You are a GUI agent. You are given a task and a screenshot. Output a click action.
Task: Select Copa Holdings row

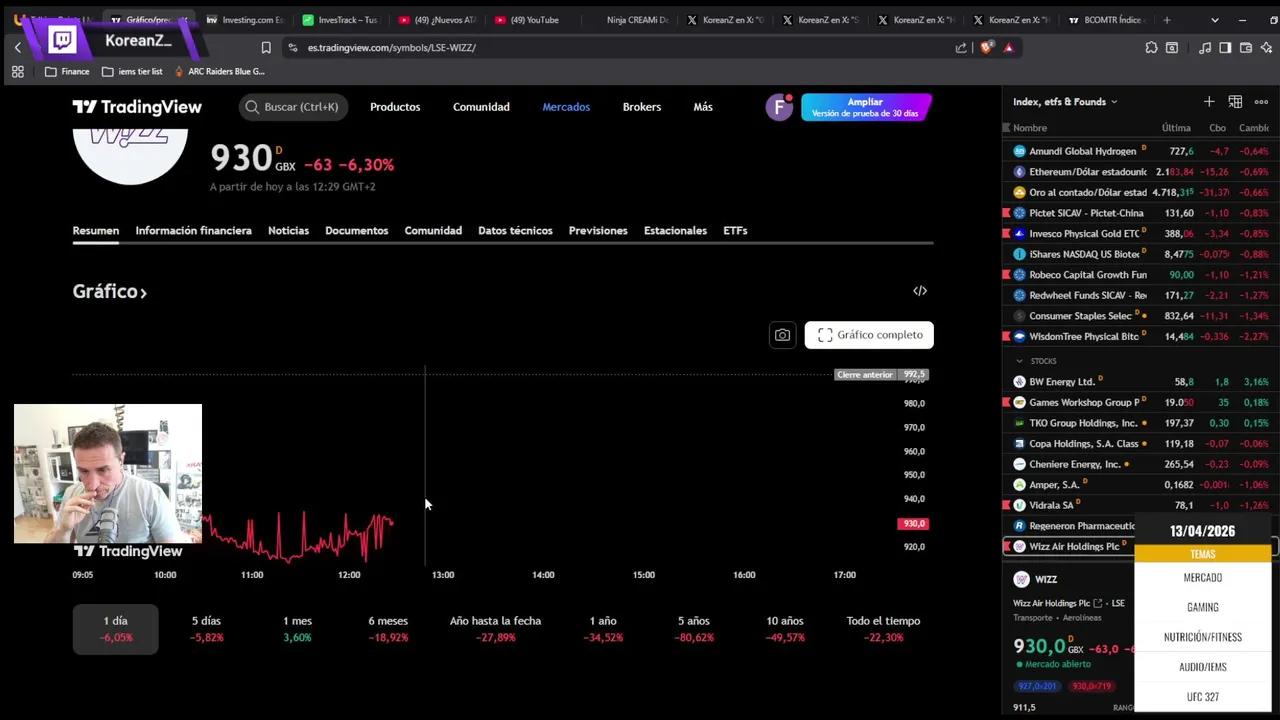pos(1140,444)
